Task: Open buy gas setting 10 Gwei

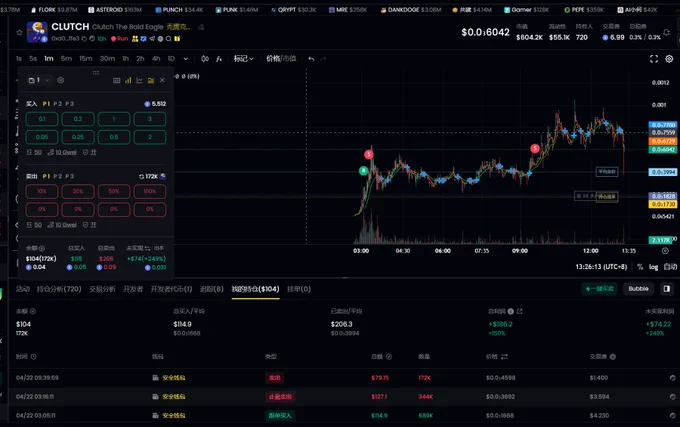Action: [62, 152]
